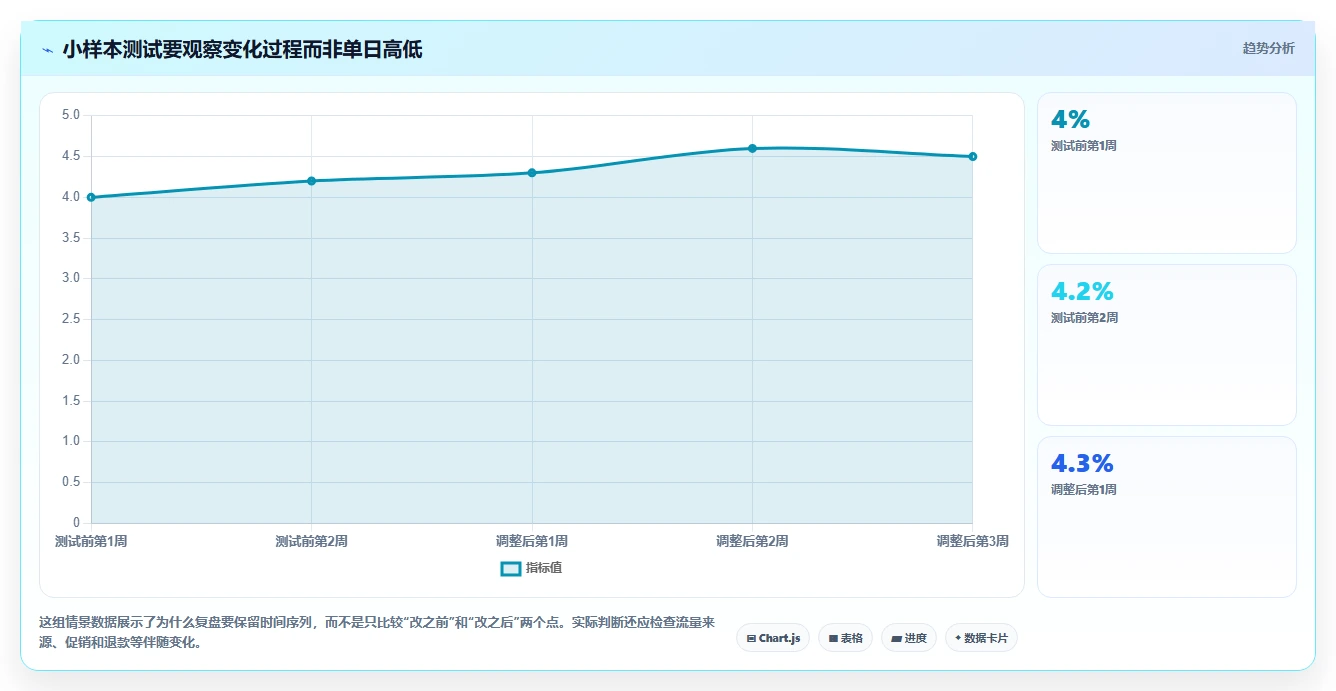Click x-axis label 调整后第3周
Viewport: 1336px width, 691px height.
972,541
